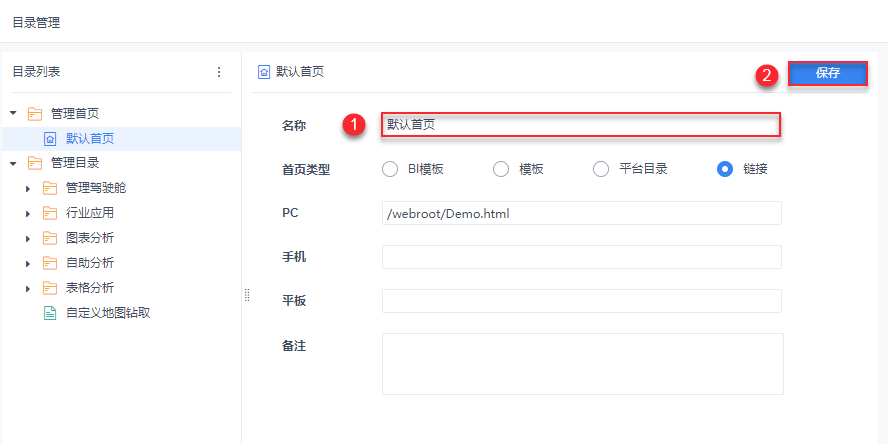The image size is (888, 444).
Task: Click the 名称 input field
Action: [x=580, y=125]
